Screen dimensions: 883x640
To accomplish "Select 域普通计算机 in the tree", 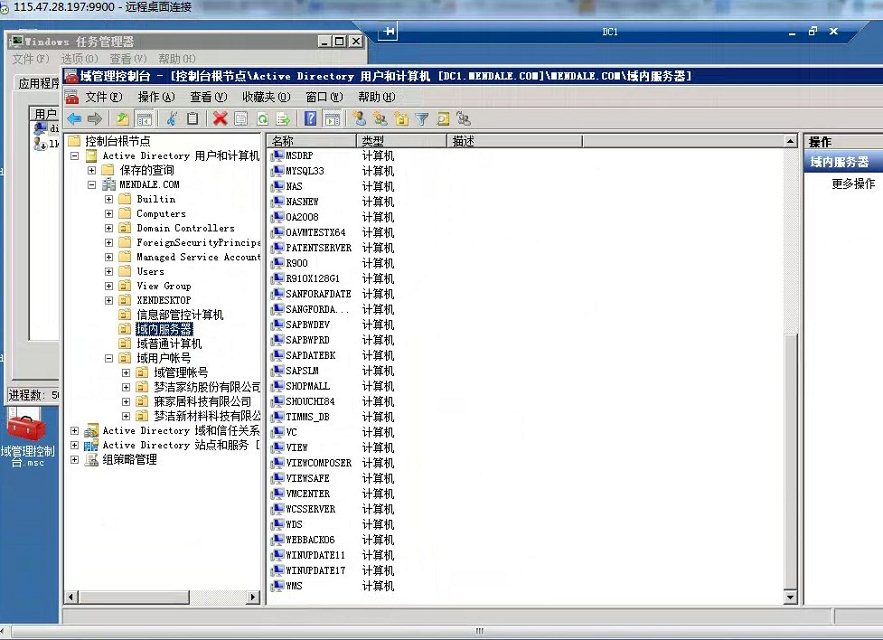I will coord(169,344).
